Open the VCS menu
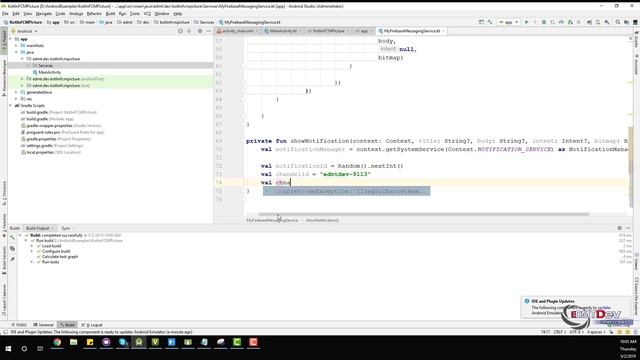 coord(147,14)
